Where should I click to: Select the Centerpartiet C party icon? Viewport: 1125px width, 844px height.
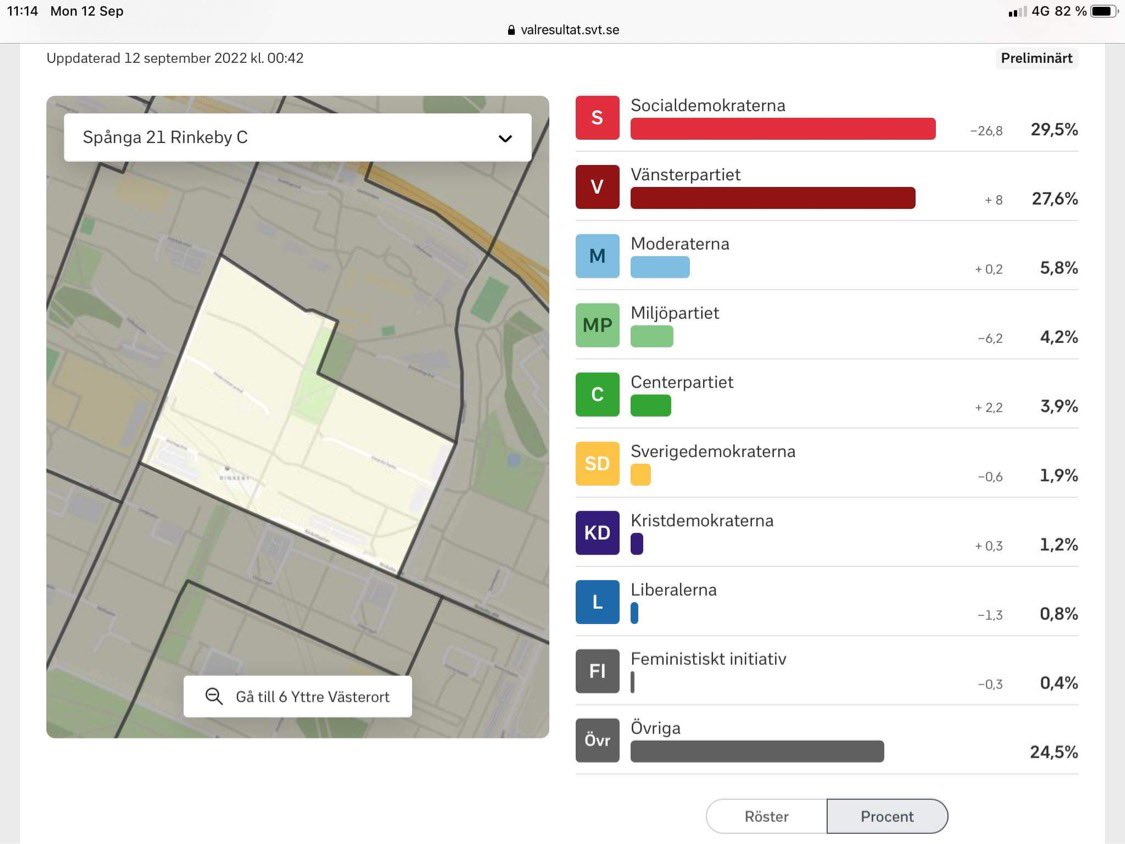(x=596, y=394)
